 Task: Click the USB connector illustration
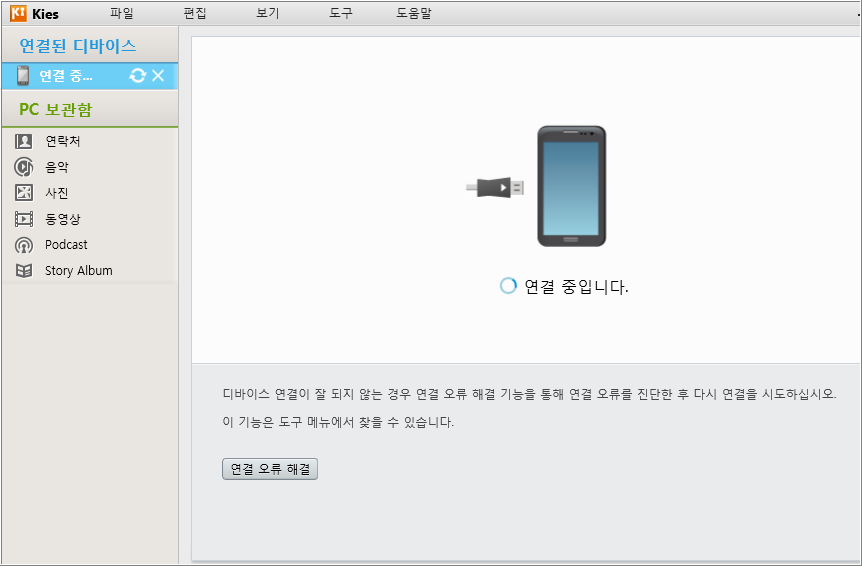click(x=495, y=187)
